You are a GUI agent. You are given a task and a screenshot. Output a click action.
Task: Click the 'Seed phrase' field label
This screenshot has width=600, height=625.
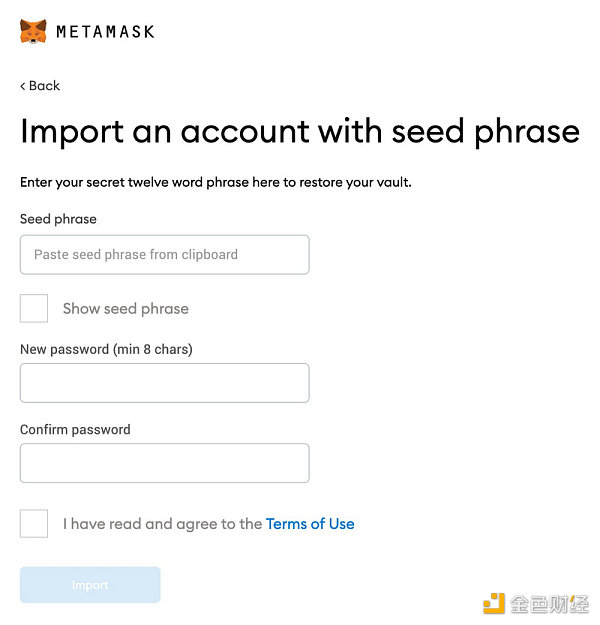(58, 219)
